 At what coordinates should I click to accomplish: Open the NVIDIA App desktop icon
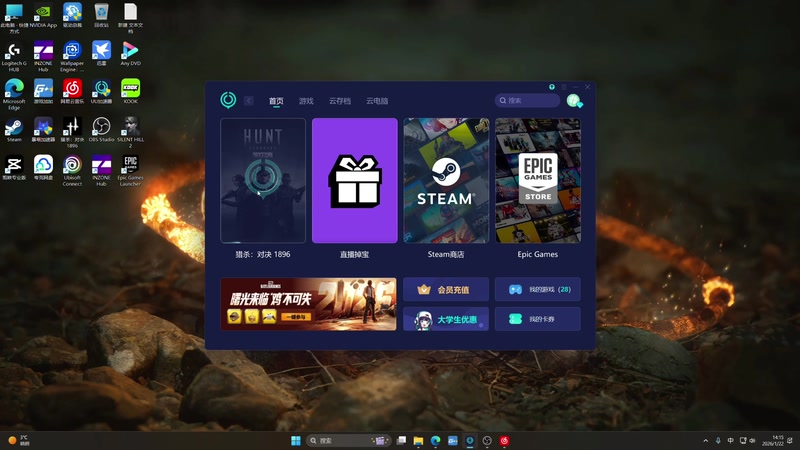coord(43,16)
